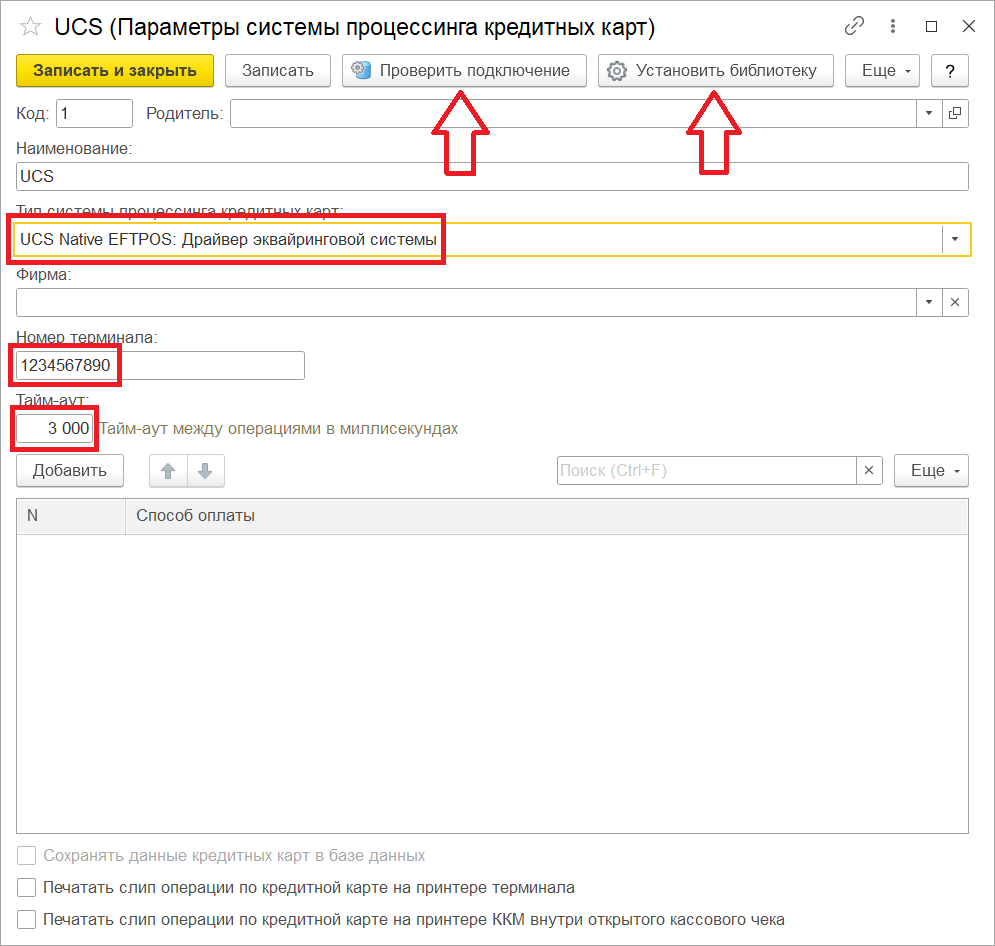Install the library with Установить библиотеку

tap(716, 70)
